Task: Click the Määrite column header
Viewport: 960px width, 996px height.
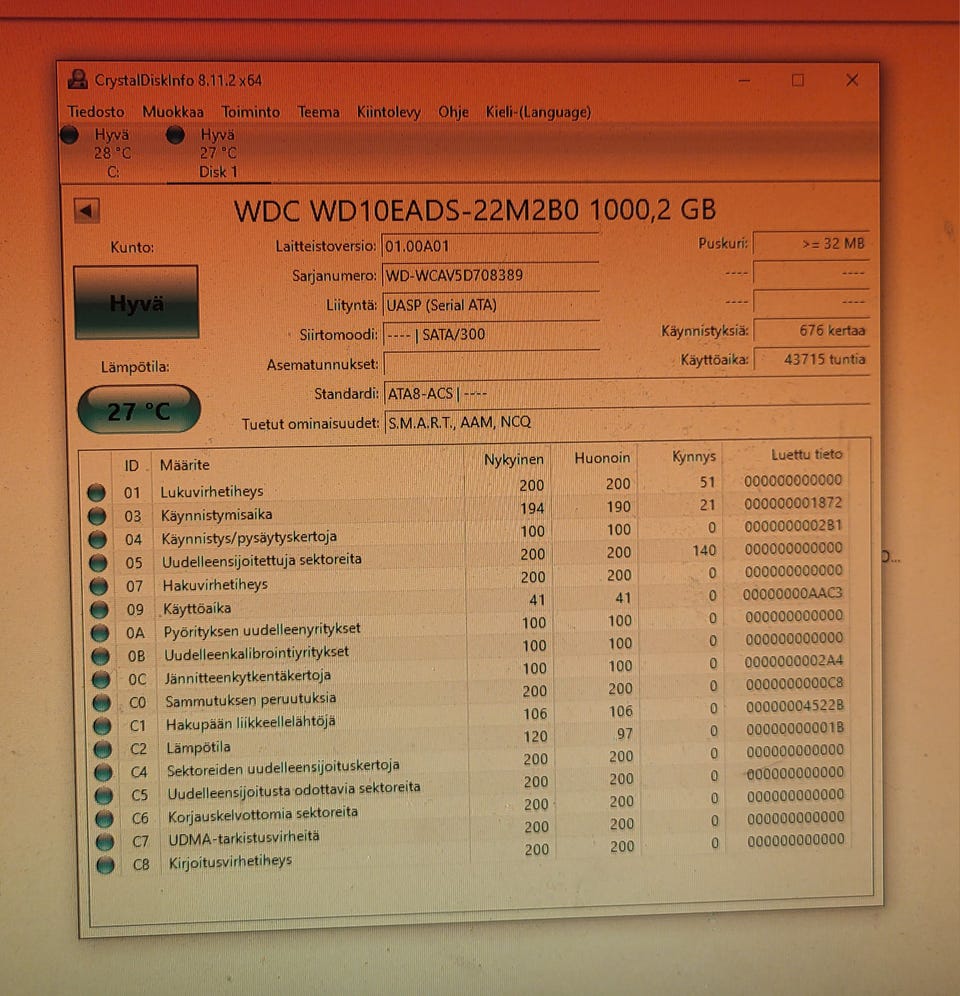Action: [184, 465]
